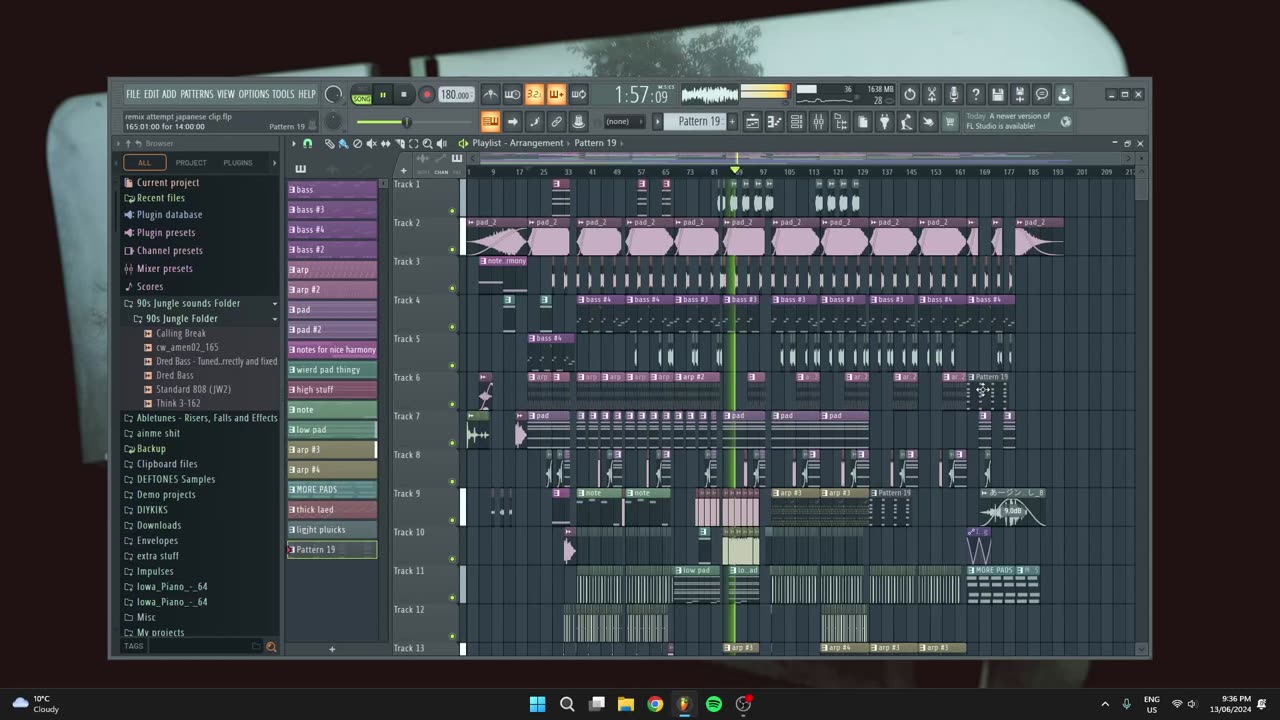Viewport: 1280px width, 720px height.
Task: Open the OPTIONS menu
Action: [254, 94]
